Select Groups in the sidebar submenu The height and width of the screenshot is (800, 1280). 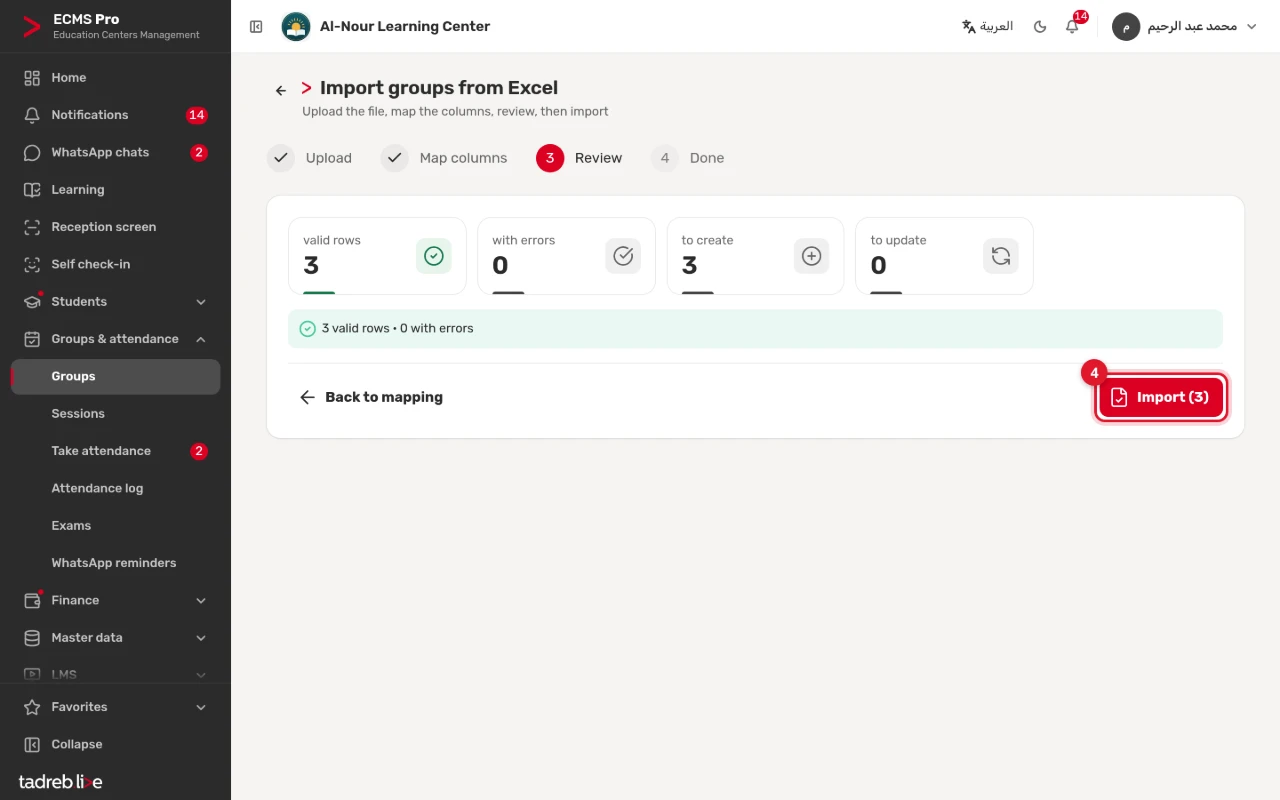pos(115,376)
